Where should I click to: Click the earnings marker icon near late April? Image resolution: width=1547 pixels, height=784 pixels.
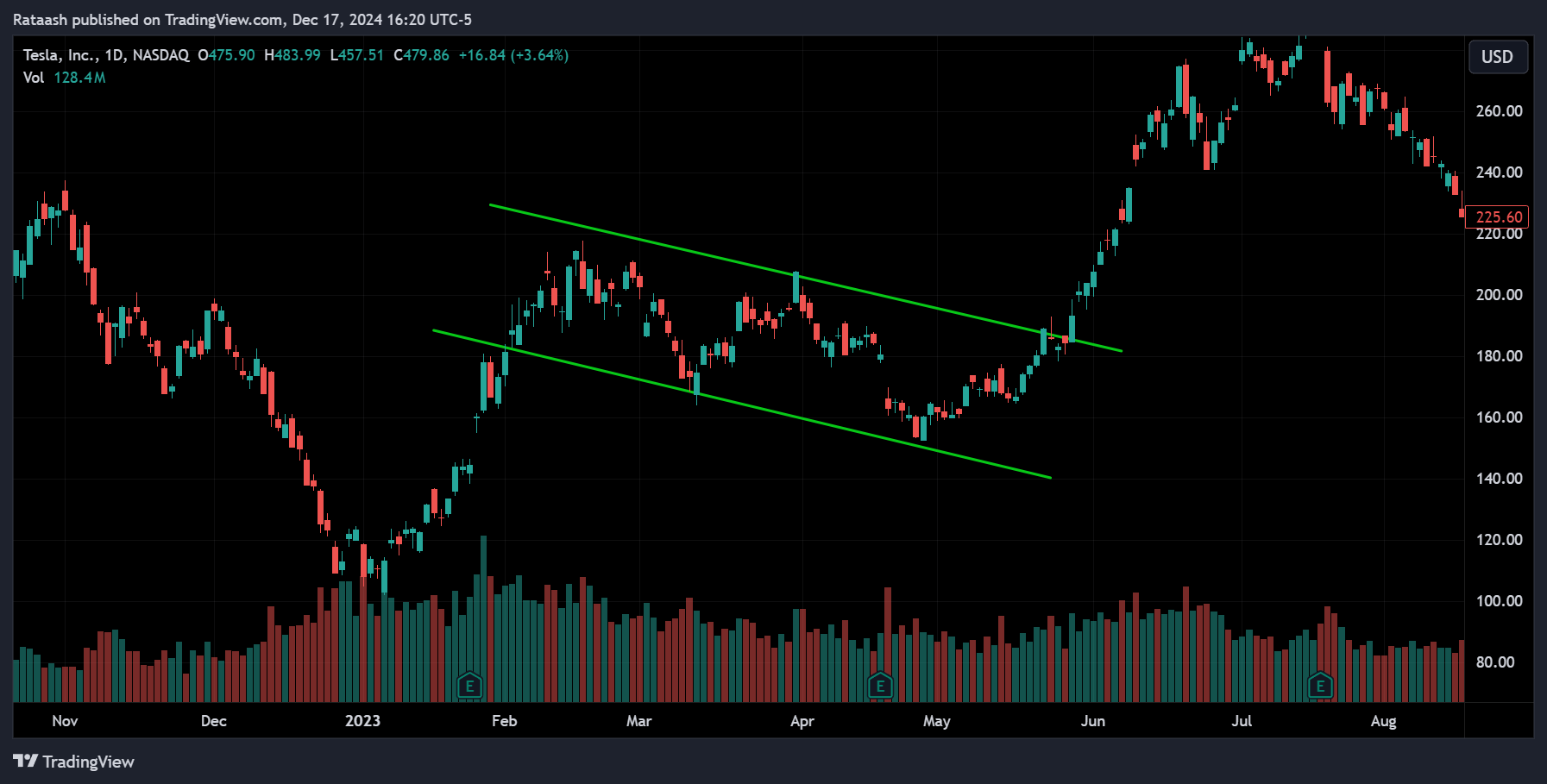coord(880,687)
